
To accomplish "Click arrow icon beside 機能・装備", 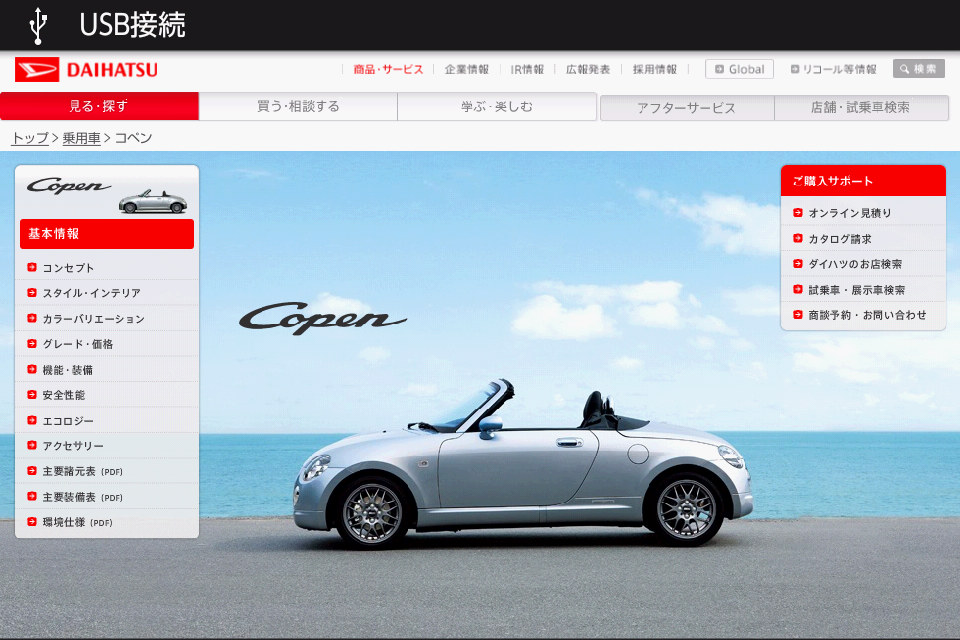I will click(x=32, y=369).
